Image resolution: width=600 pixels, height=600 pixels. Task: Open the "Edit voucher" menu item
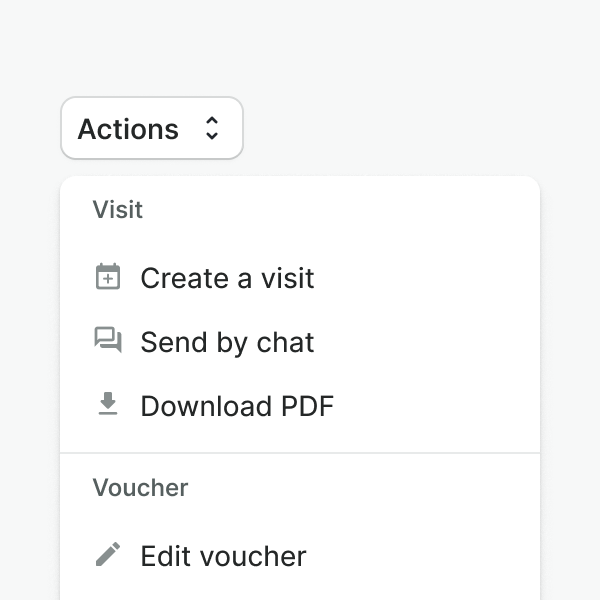click(223, 556)
